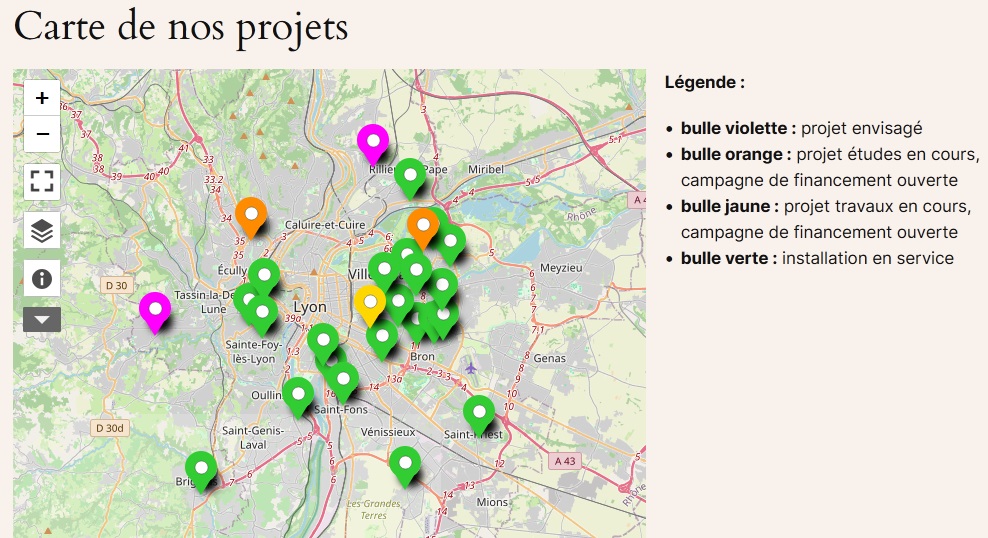Image resolution: width=988 pixels, height=538 pixels.
Task: Open the map layers selector
Action: click(x=42, y=230)
